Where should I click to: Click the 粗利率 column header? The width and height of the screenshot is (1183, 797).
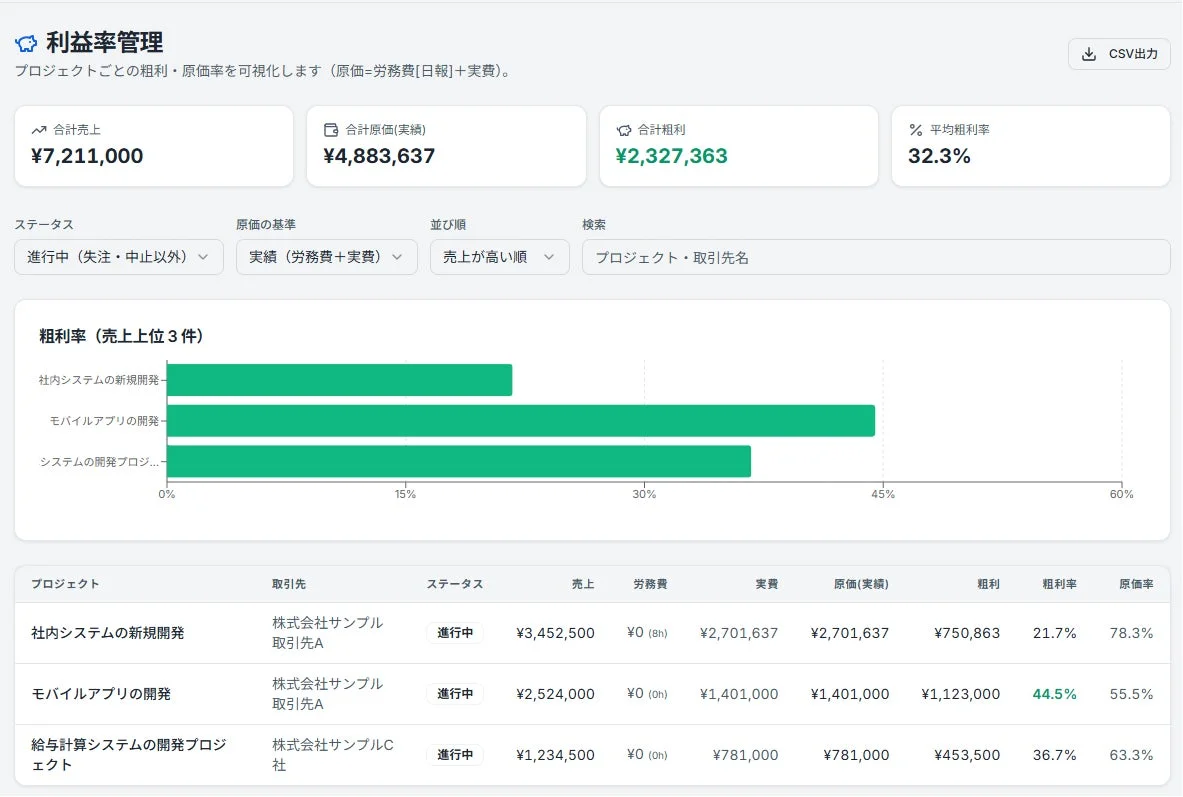pyautogui.click(x=1059, y=584)
